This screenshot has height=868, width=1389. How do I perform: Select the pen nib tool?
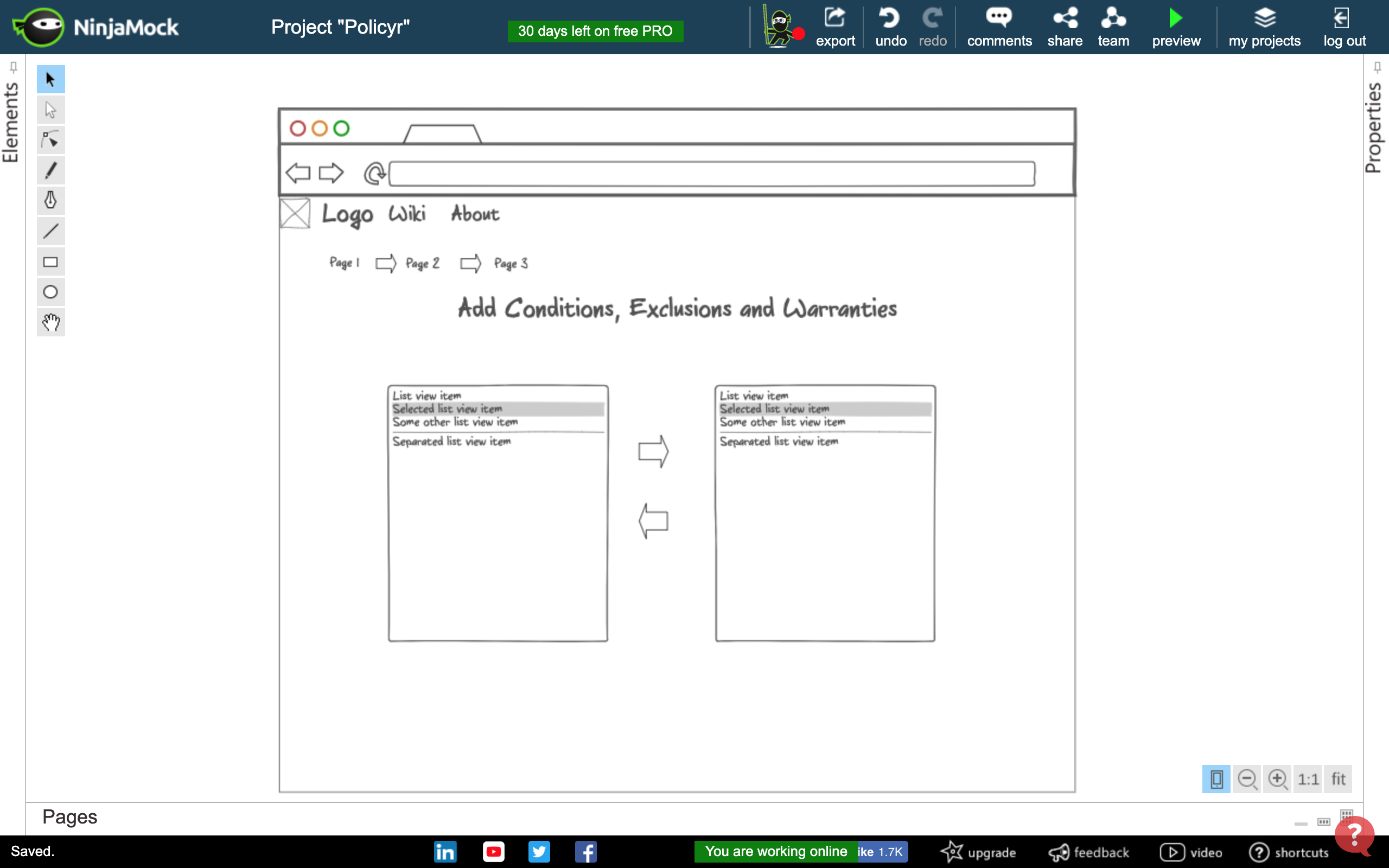point(50,200)
